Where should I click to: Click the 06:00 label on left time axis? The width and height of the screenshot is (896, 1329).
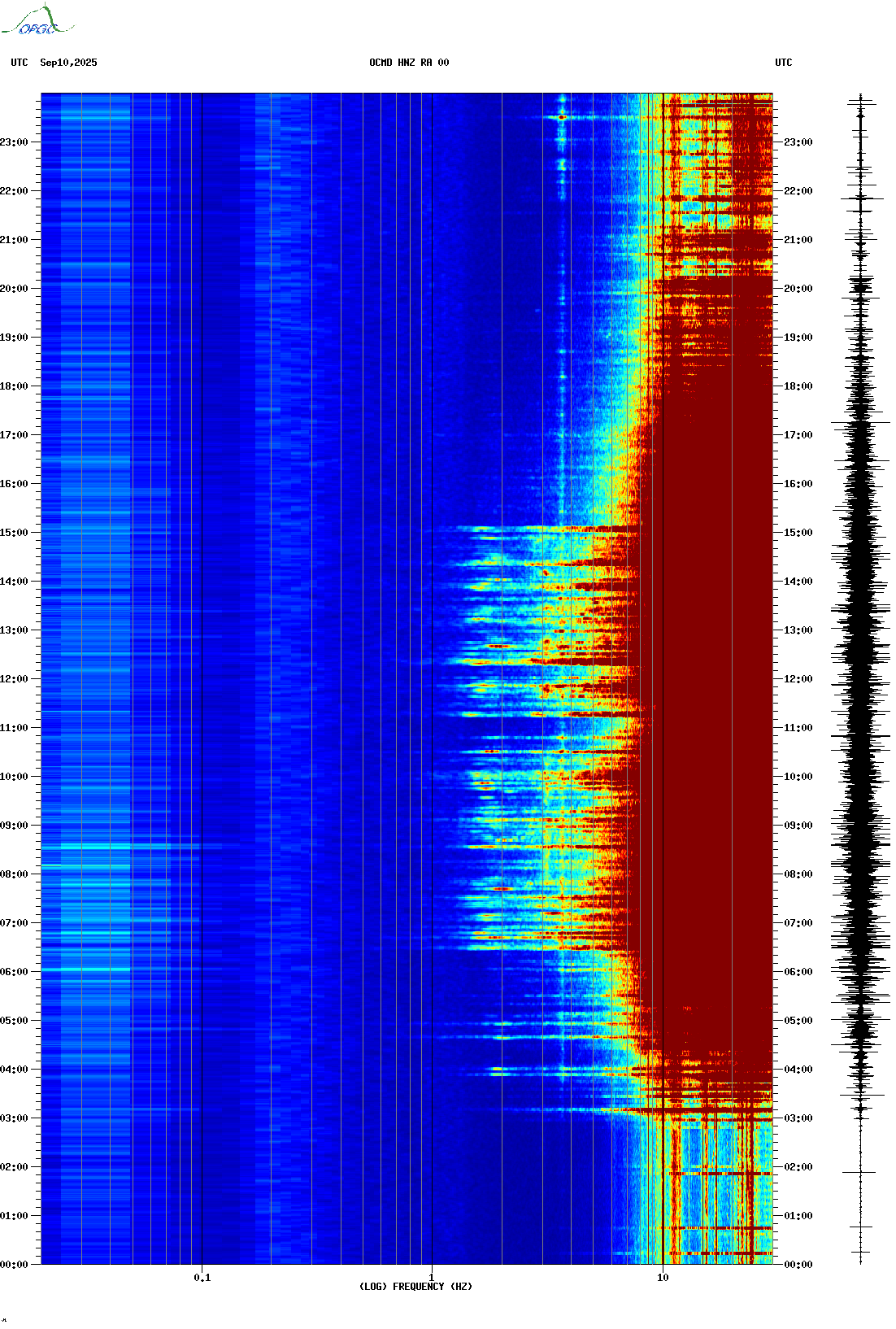coord(14,972)
